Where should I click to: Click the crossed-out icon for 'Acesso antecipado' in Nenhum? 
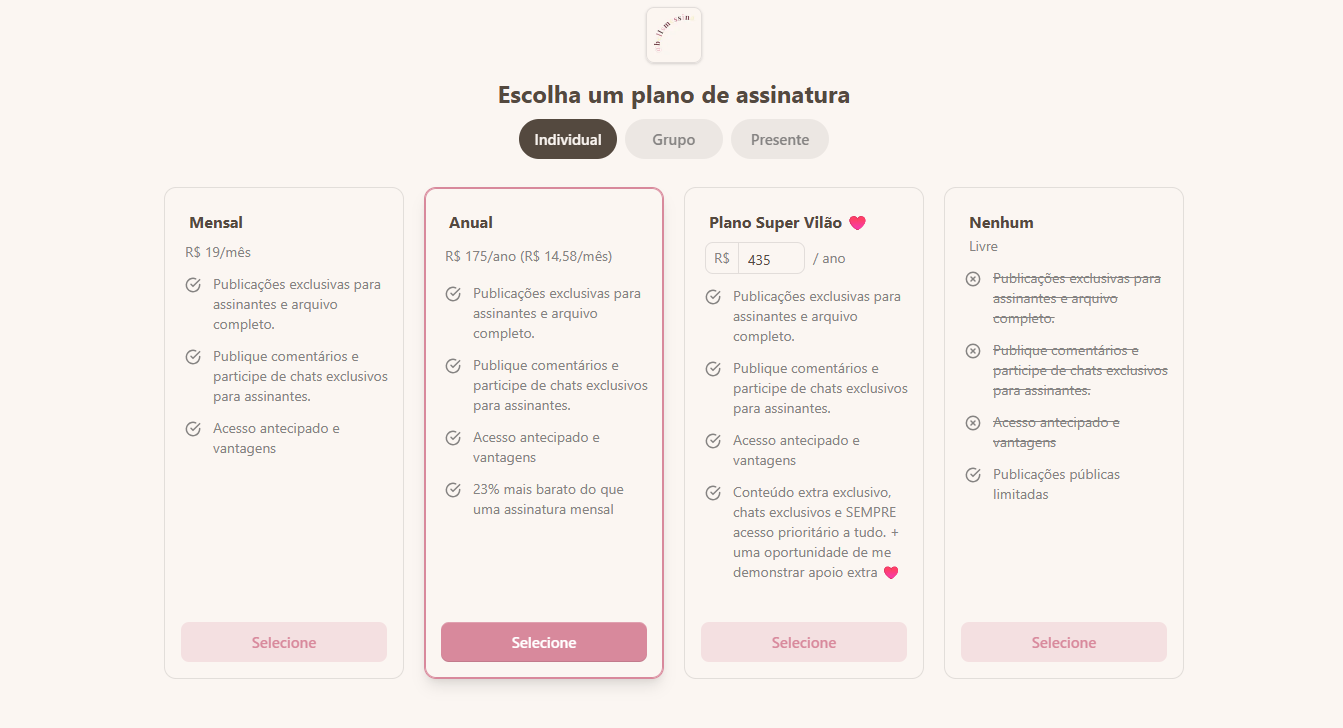[973, 422]
